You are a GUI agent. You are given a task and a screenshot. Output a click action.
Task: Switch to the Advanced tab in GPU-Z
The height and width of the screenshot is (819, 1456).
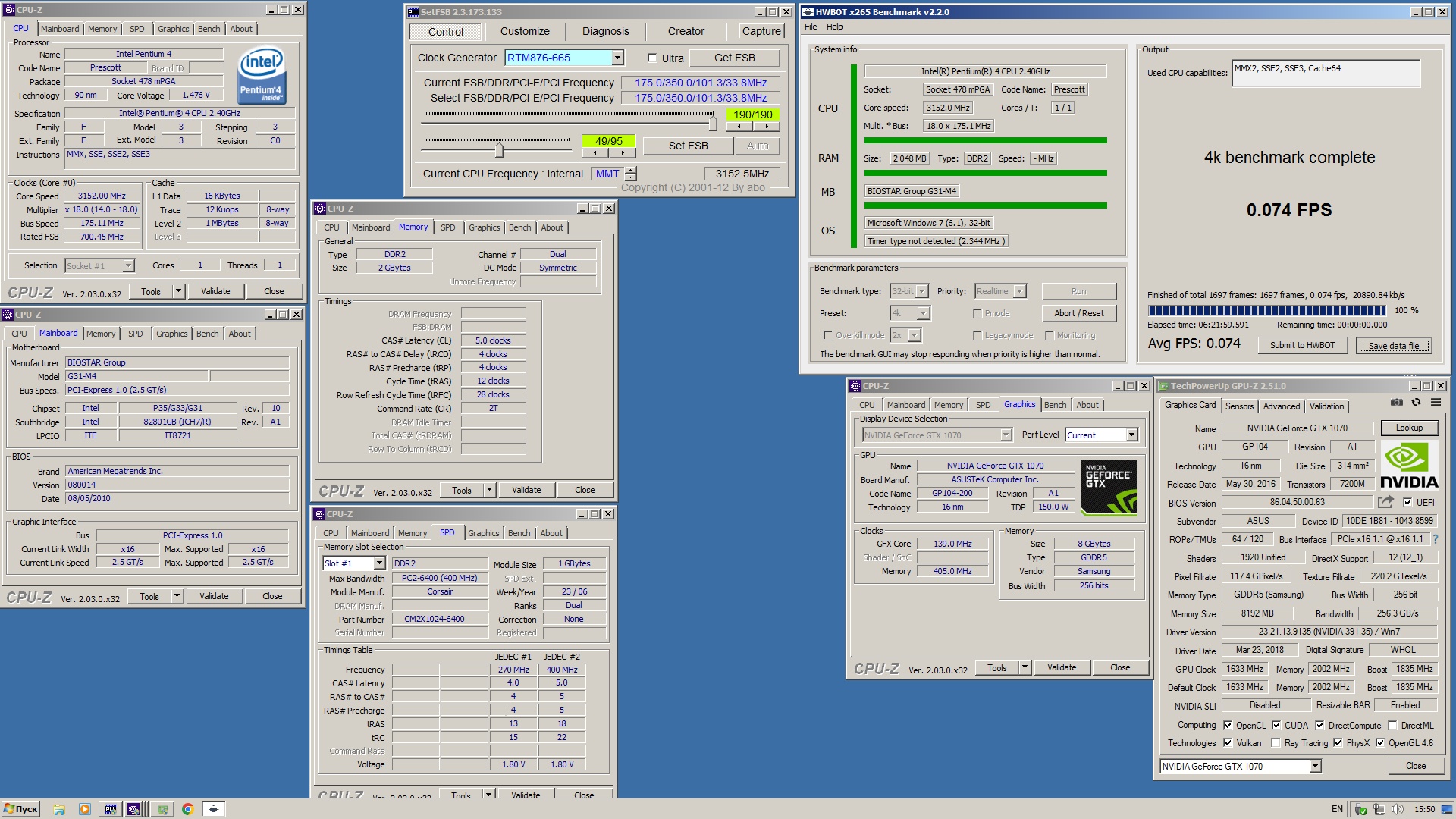(1282, 406)
